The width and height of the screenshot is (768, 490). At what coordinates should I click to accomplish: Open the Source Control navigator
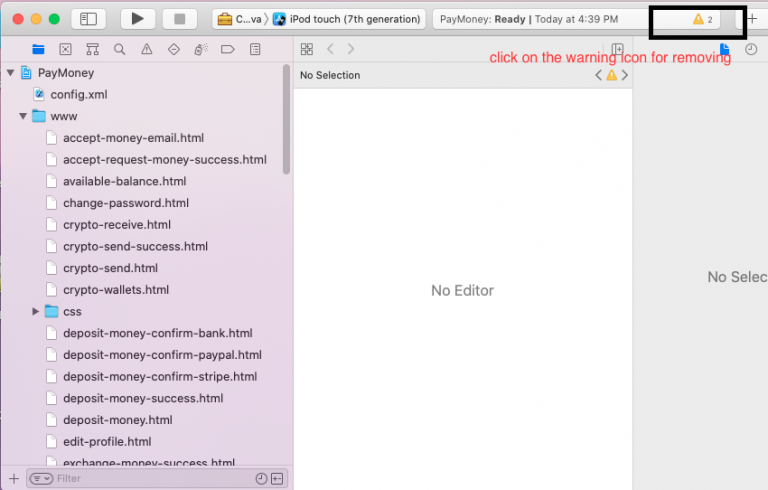[x=66, y=49]
